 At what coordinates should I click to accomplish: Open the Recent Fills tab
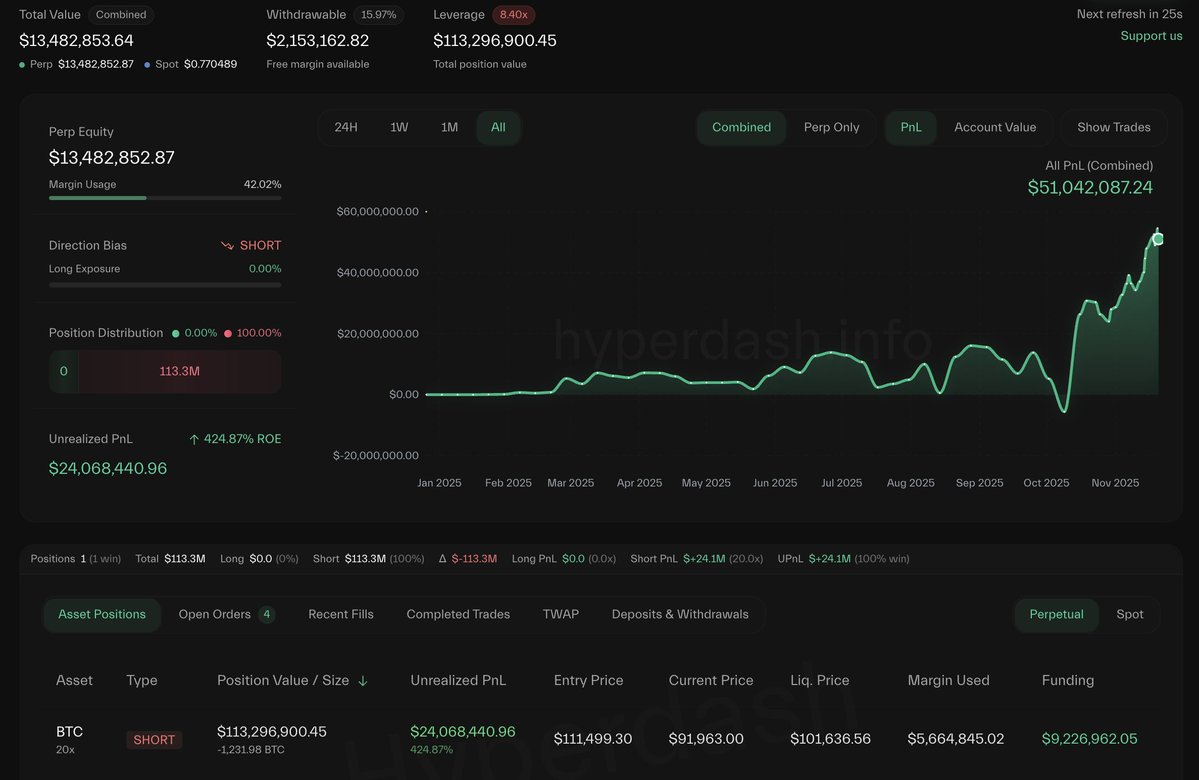click(341, 615)
